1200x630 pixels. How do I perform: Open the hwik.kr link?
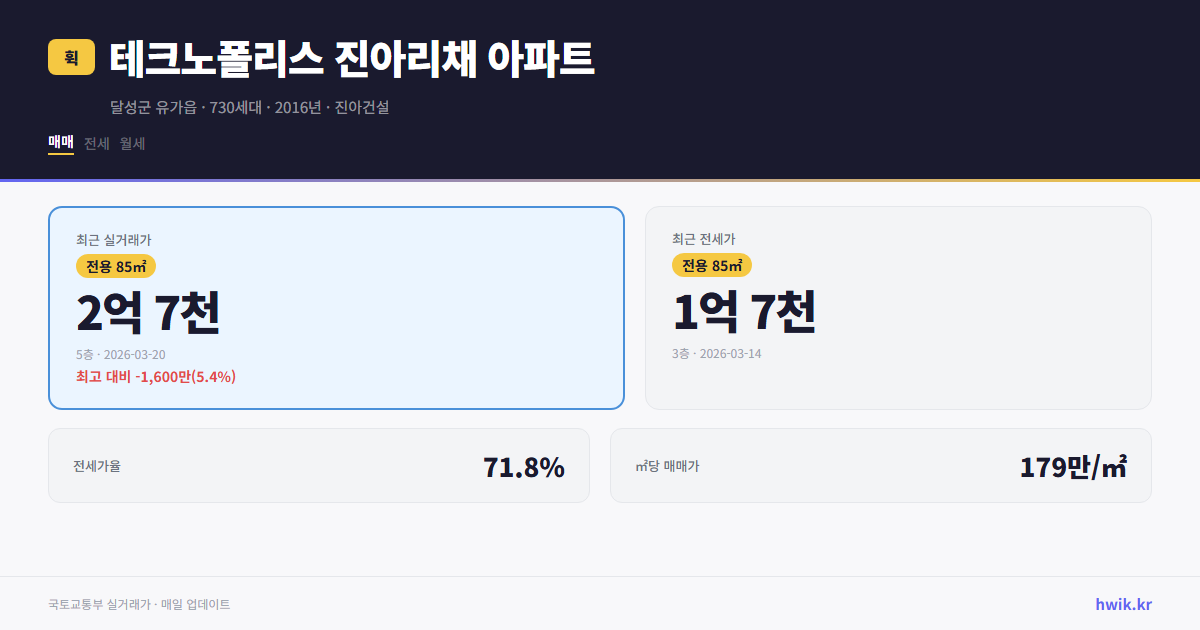point(1123,604)
